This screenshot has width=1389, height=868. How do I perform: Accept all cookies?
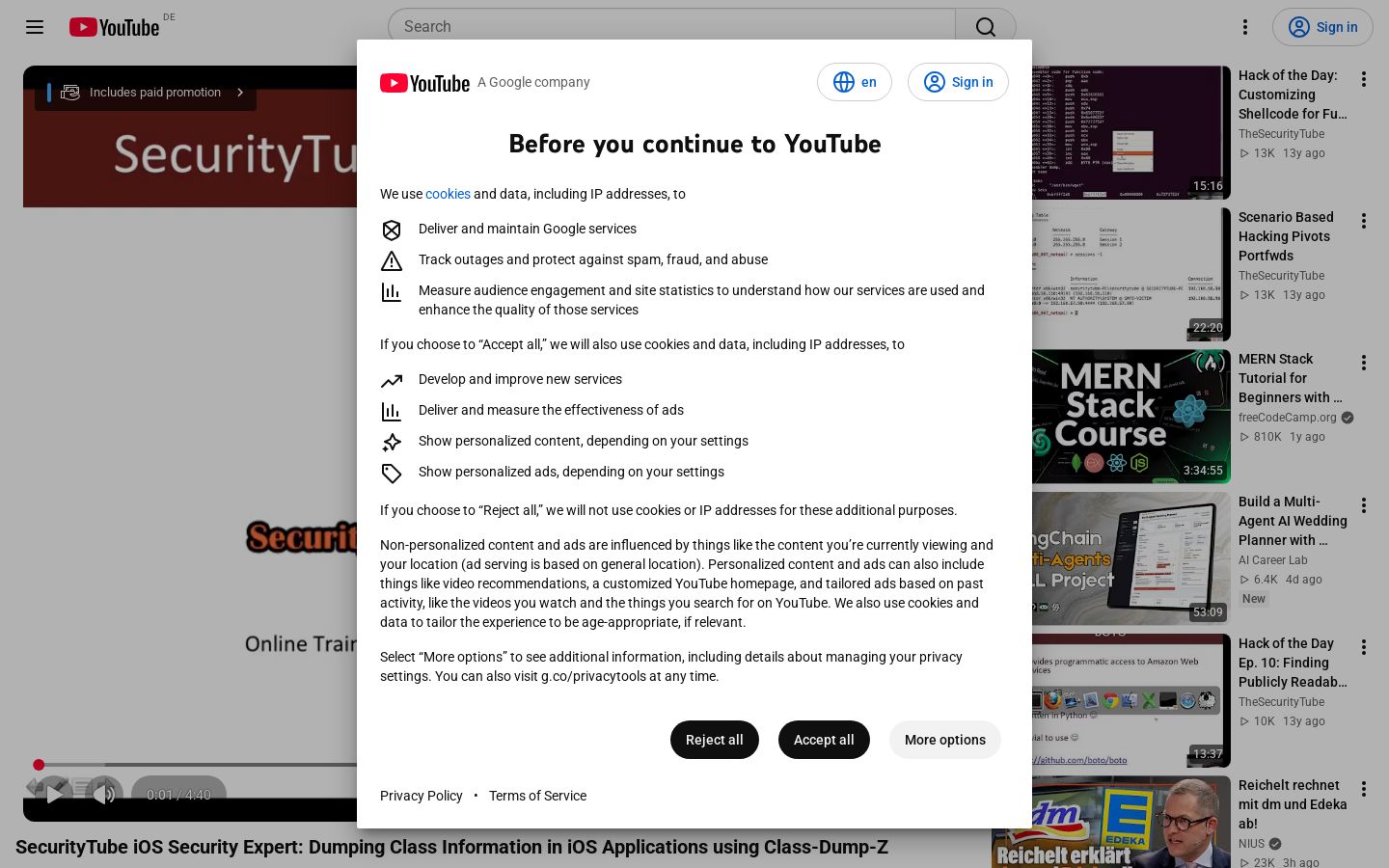824,740
